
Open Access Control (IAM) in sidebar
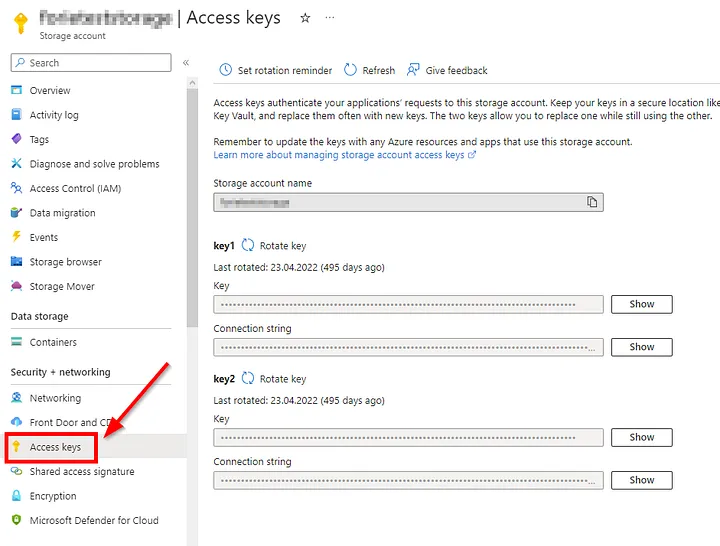[x=75, y=188]
